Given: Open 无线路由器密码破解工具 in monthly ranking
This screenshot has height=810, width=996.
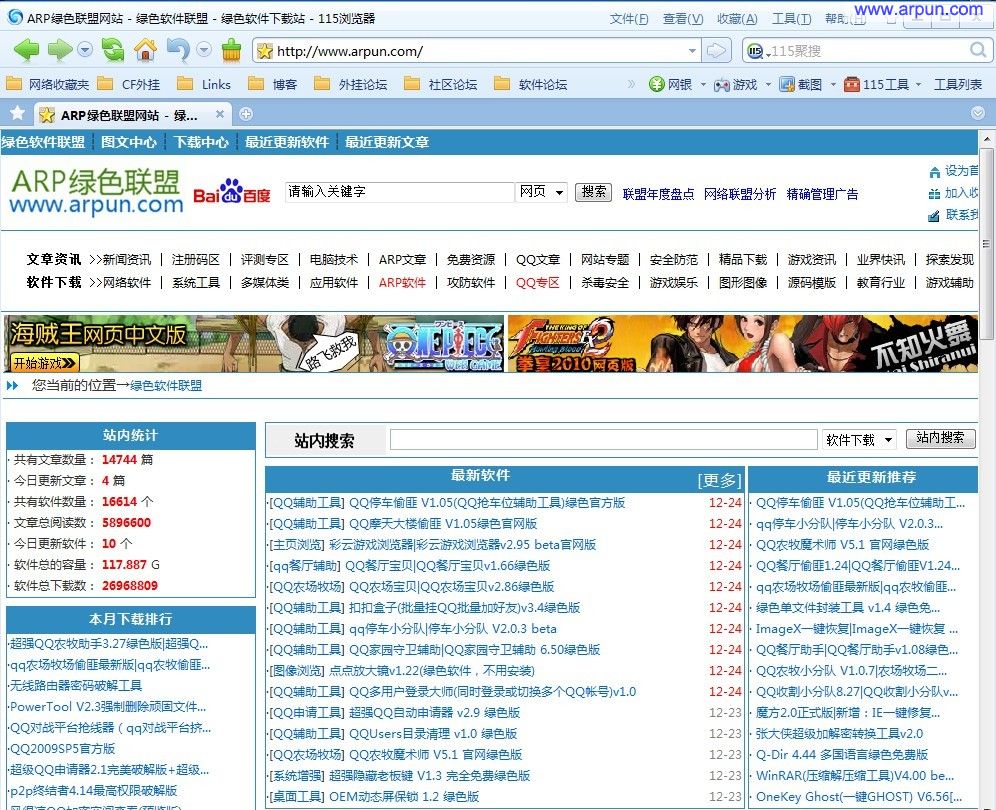Looking at the screenshot, I should point(76,685).
